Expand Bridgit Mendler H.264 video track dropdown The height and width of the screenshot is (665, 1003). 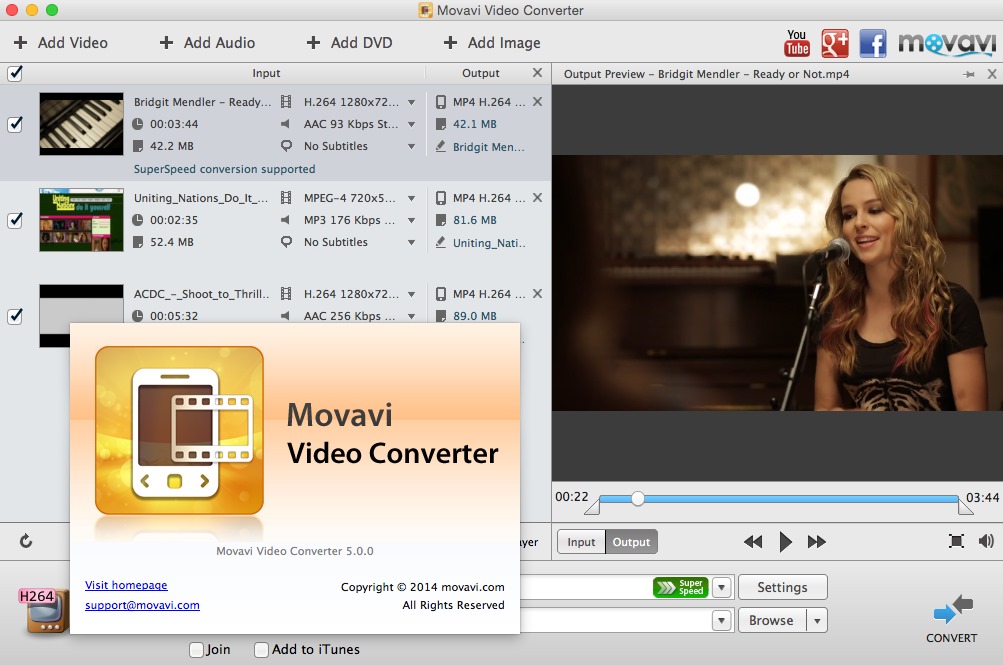point(411,102)
